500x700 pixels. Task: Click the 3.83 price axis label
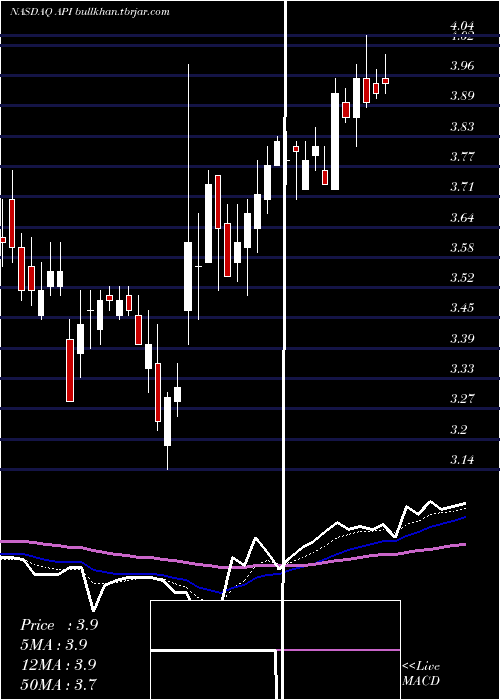pyautogui.click(x=462, y=126)
